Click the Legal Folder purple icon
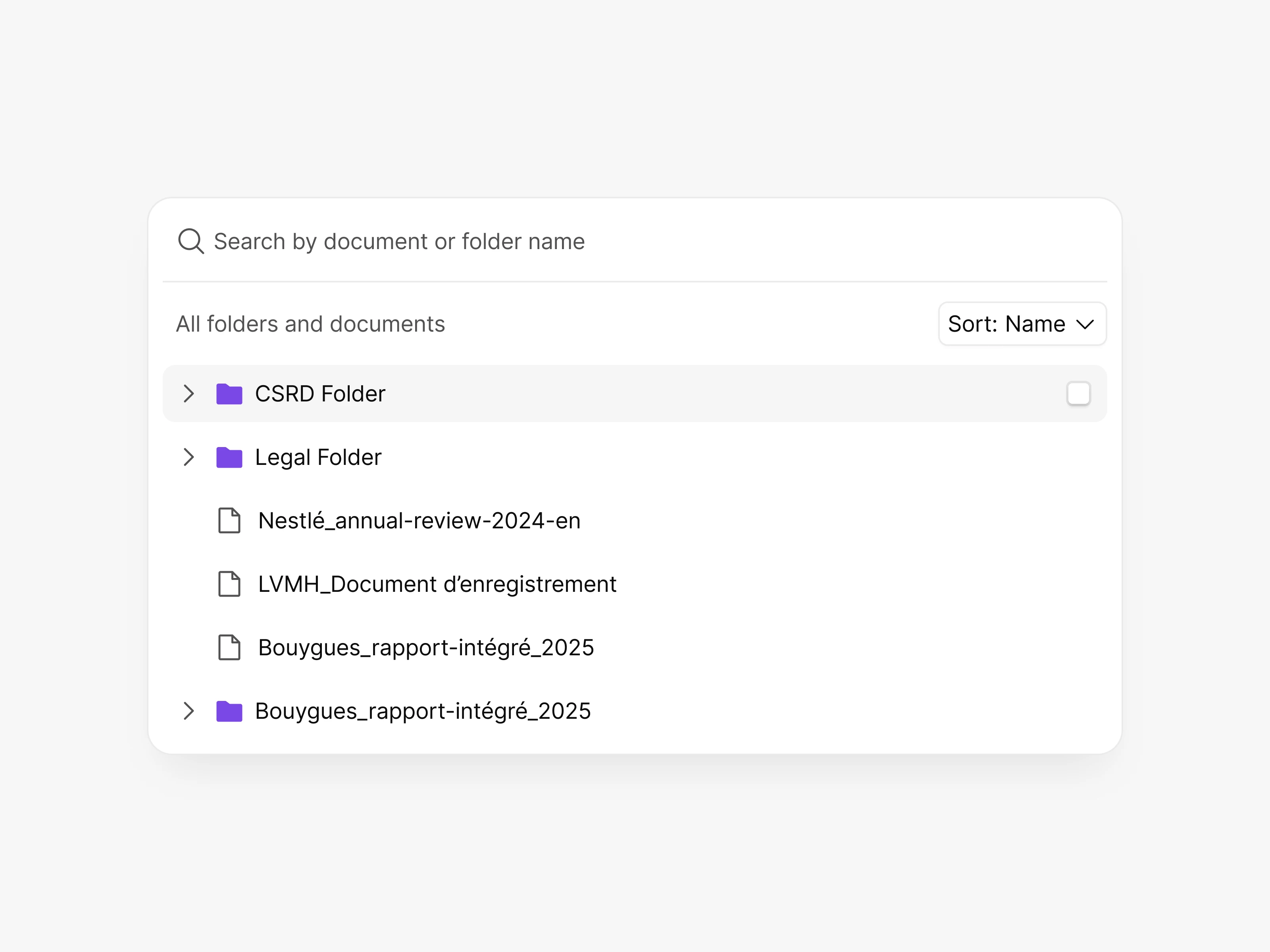1270x952 pixels. point(229,457)
